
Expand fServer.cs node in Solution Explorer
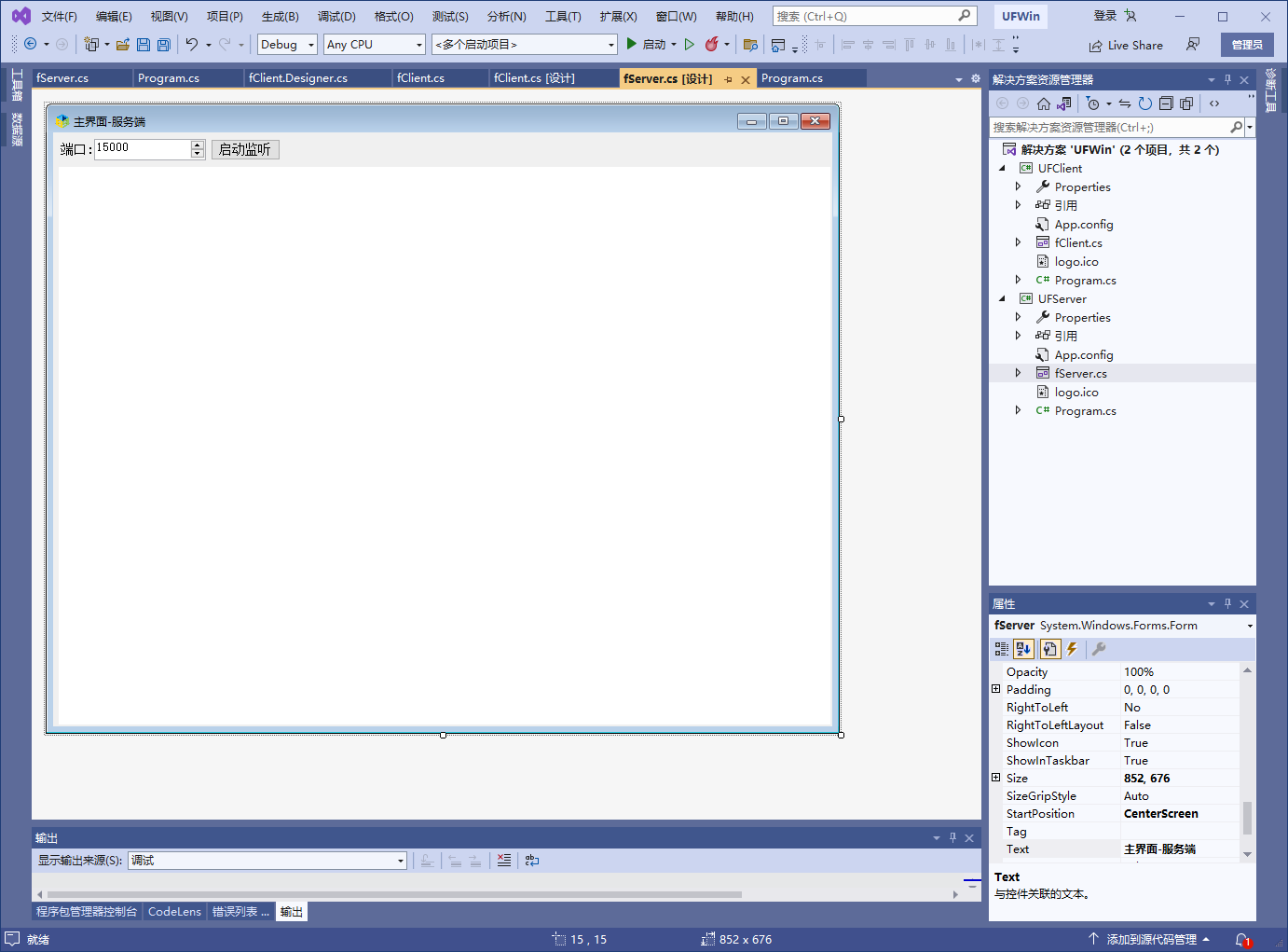pyautogui.click(x=1018, y=373)
